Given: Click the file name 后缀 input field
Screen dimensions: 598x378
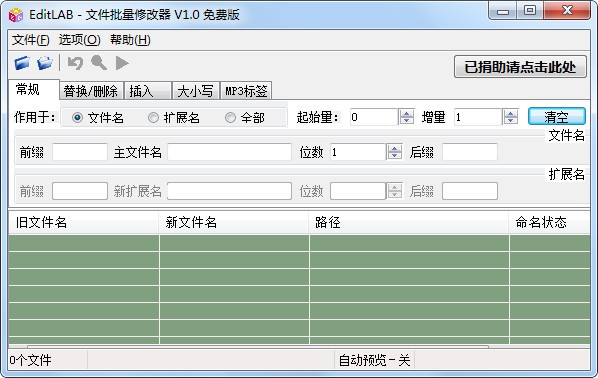Looking at the screenshot, I should [x=470, y=152].
